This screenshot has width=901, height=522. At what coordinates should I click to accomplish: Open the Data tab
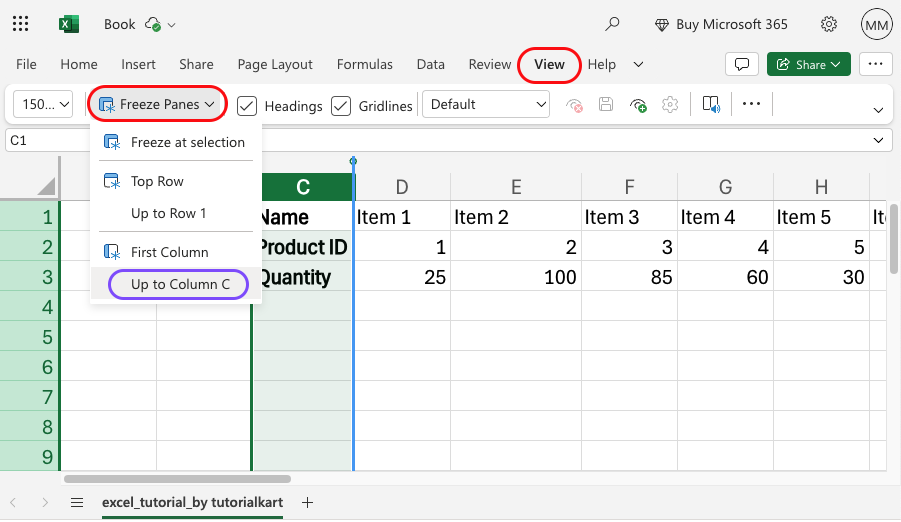click(431, 64)
